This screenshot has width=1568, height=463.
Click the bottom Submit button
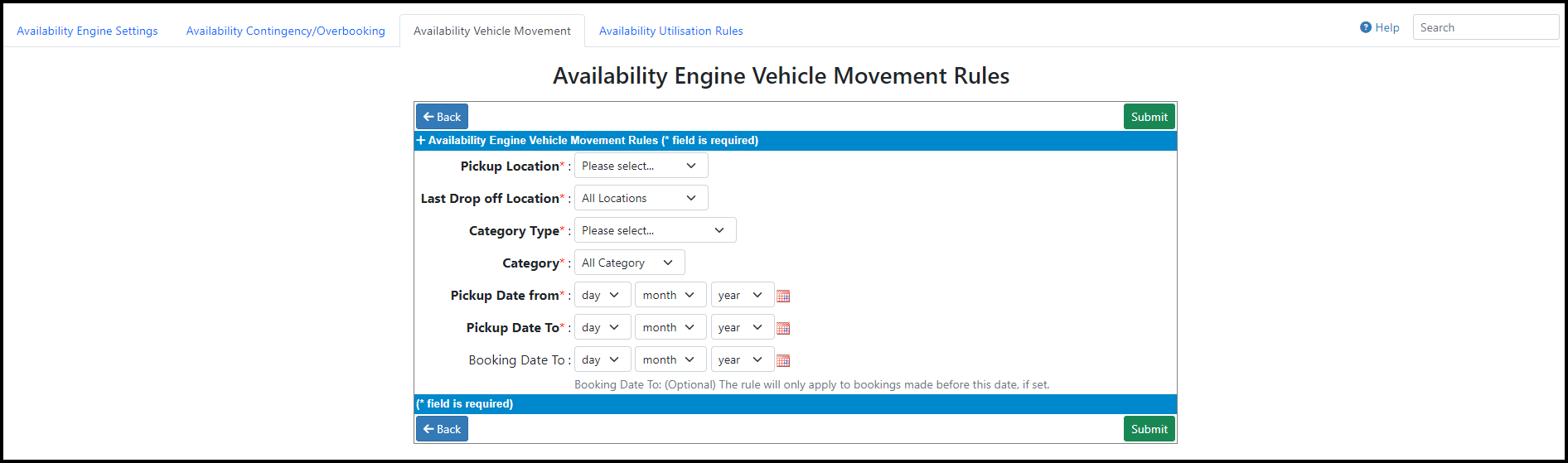click(x=1149, y=429)
